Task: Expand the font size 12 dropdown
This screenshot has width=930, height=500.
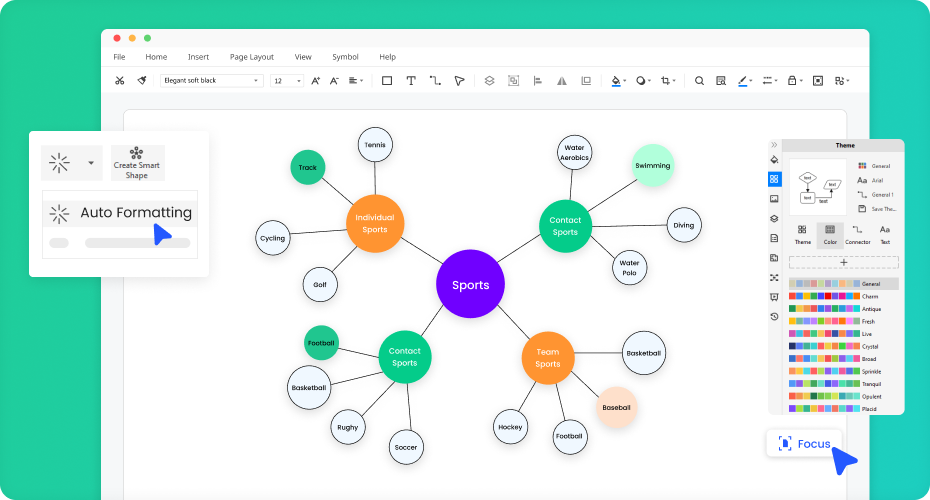Action: click(287, 81)
